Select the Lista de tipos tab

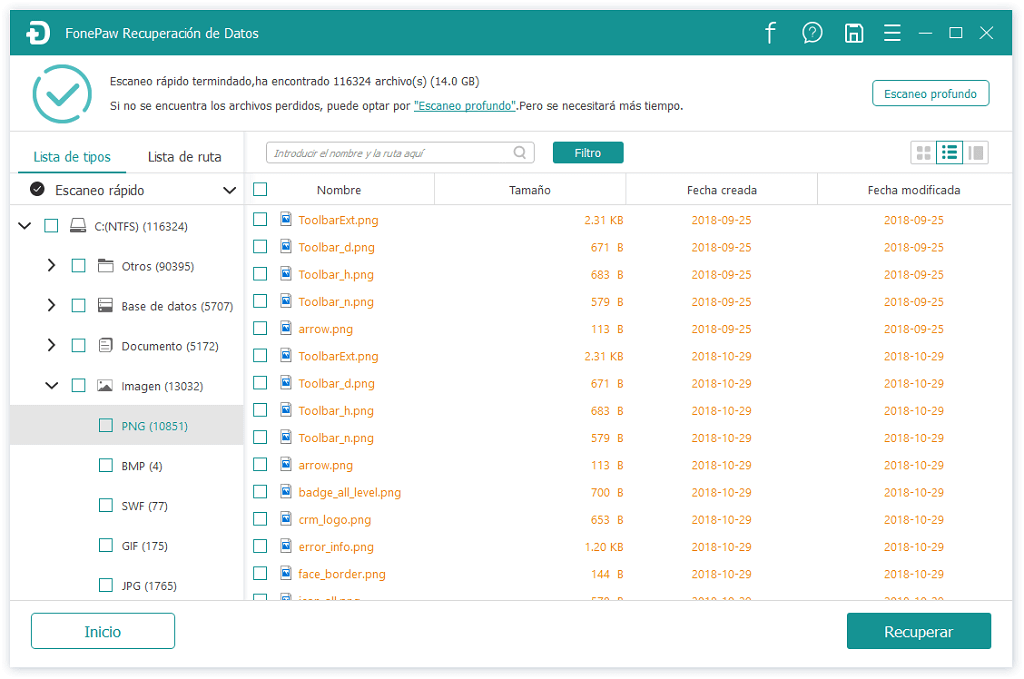[72, 157]
